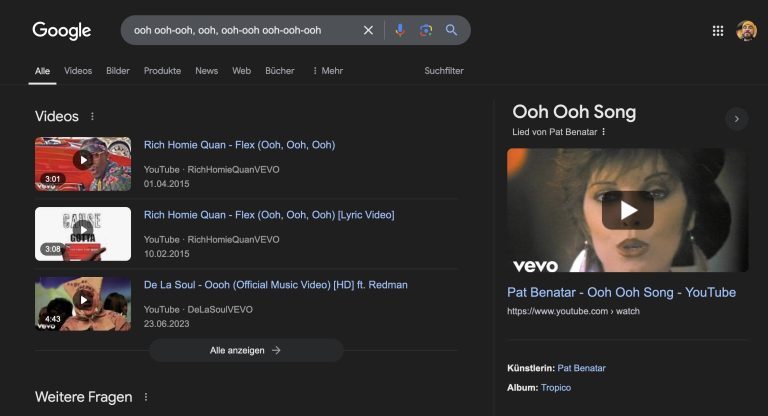
Task: Switch to the News tab
Action: (x=207, y=71)
